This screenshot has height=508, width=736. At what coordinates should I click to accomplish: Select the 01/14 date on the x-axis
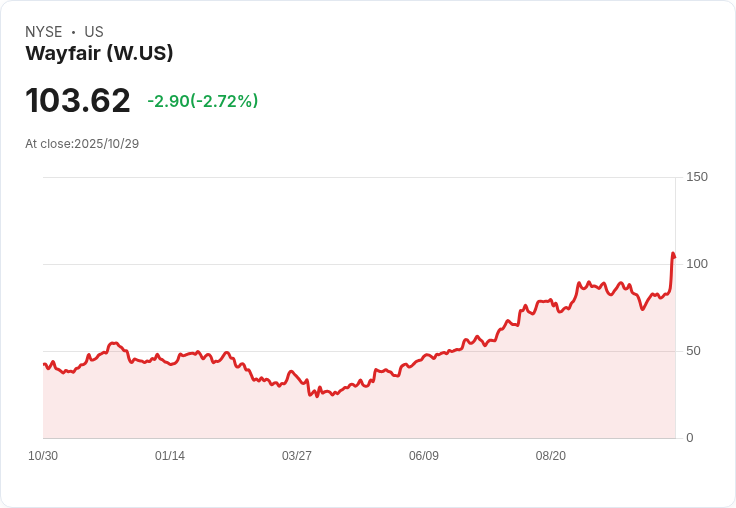coord(170,456)
